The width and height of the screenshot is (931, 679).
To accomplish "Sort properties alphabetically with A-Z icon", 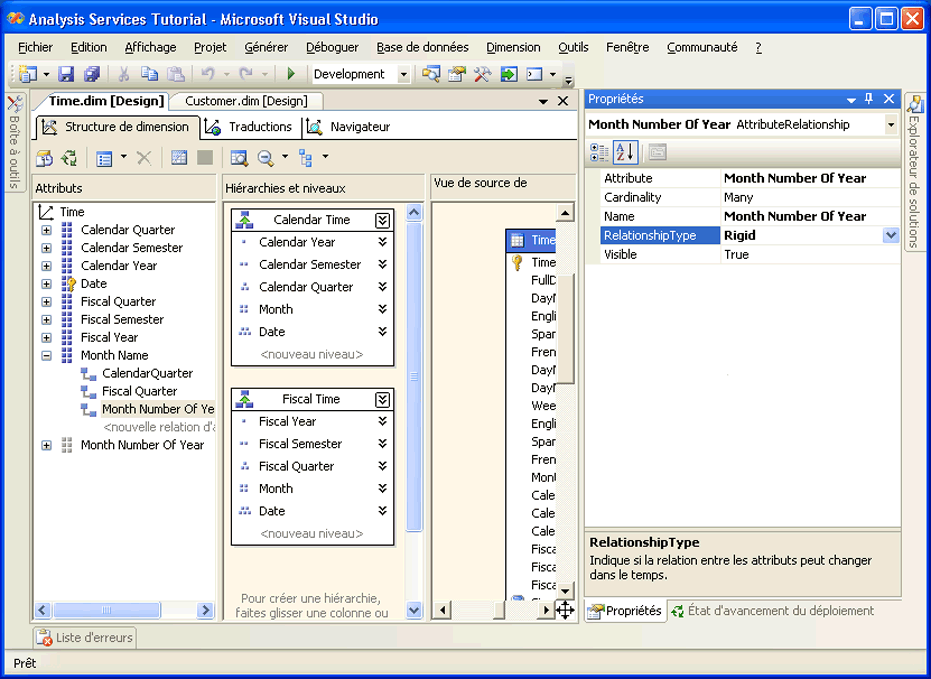I will point(625,152).
